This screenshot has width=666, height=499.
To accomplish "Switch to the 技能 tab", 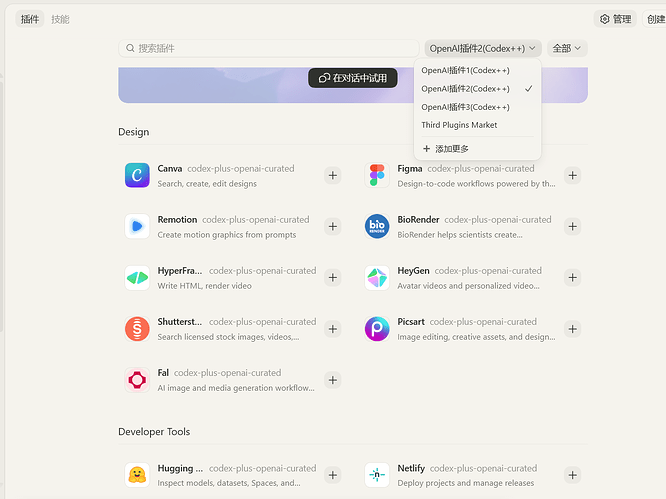I will [x=60, y=19].
